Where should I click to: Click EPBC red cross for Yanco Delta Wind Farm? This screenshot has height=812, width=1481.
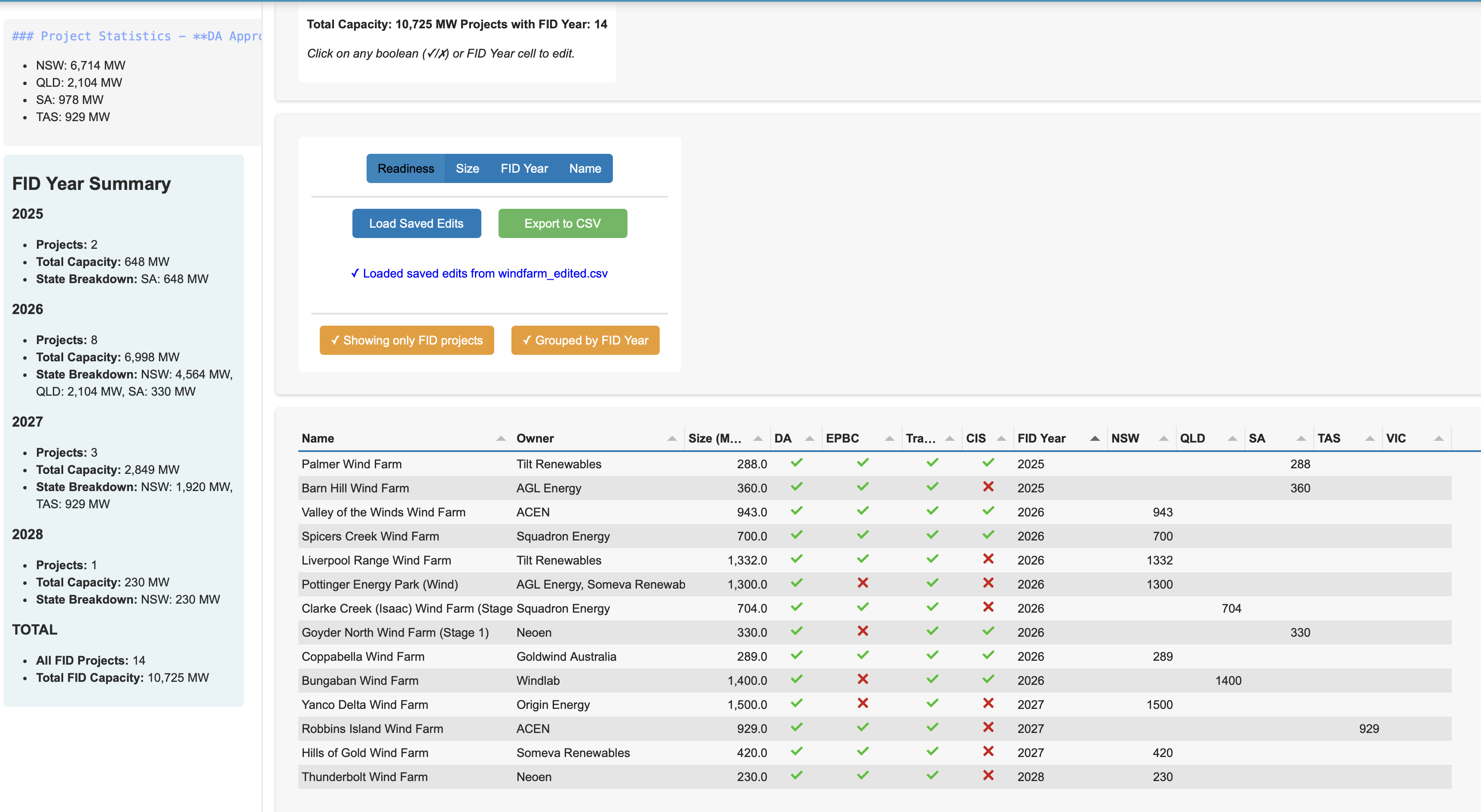[x=863, y=703]
